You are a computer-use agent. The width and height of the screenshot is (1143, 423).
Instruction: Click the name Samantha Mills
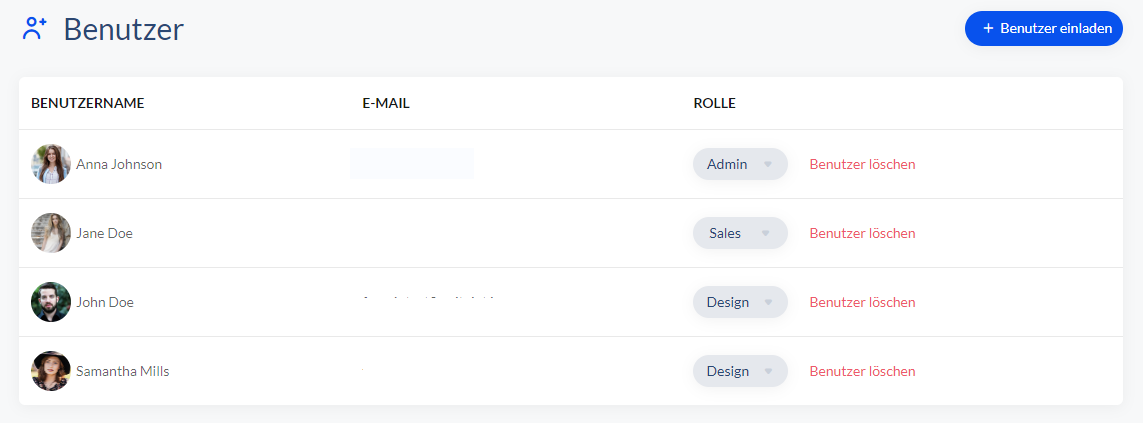click(x=122, y=371)
